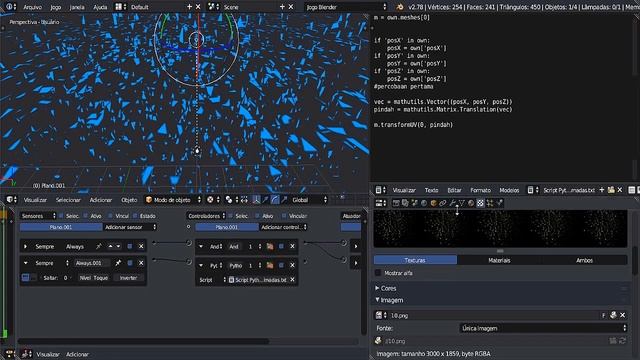Toggle the Sensores Estado checkbox
The image size is (640, 360).
click(135, 216)
